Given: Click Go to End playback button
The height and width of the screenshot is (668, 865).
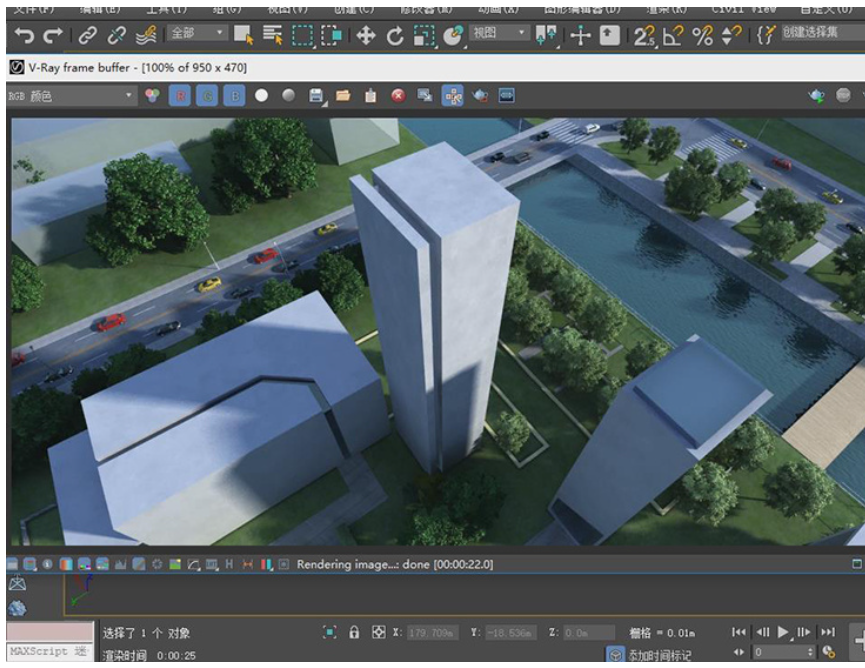Looking at the screenshot, I should 827,632.
